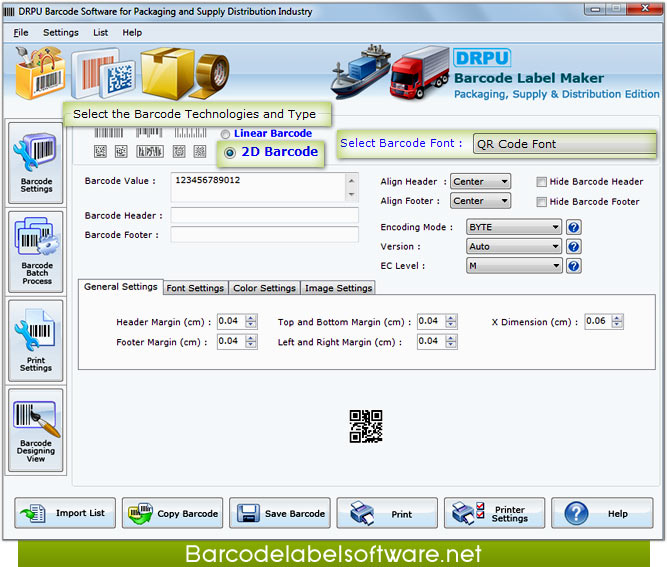
Task: Click the Encoding Mode help icon
Action: [x=573, y=227]
